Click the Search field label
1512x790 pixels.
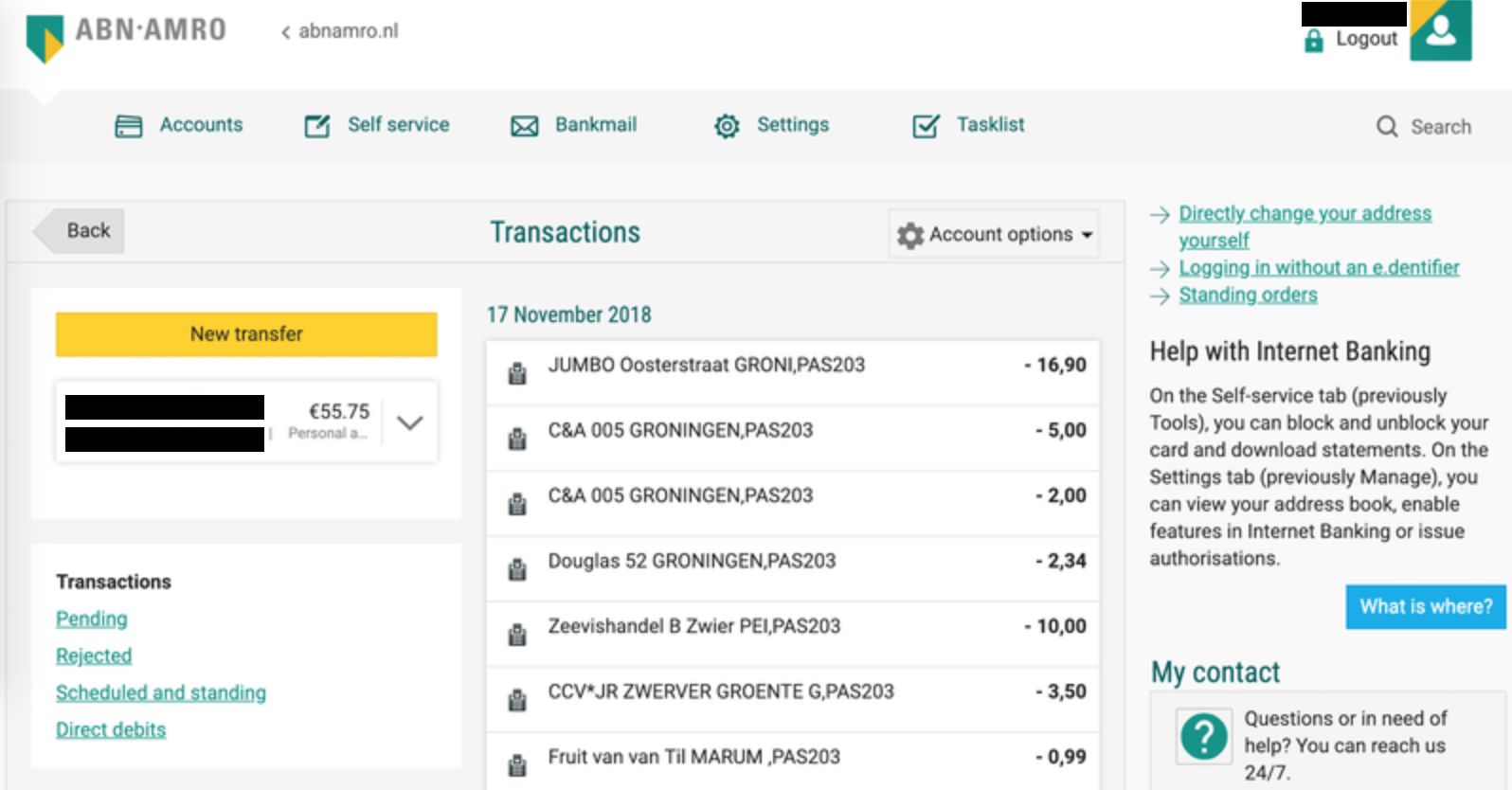click(1441, 127)
